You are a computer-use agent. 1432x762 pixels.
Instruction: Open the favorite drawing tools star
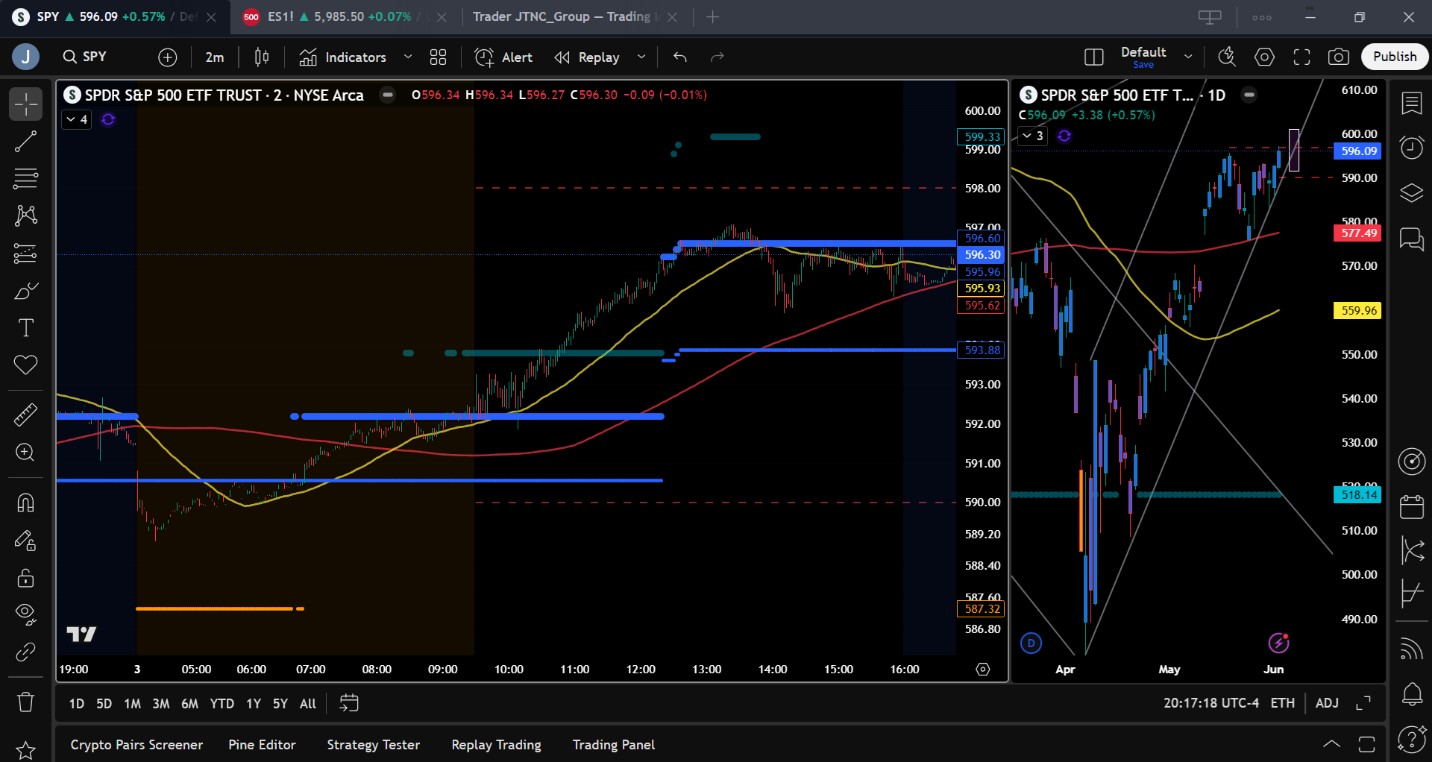[x=26, y=749]
